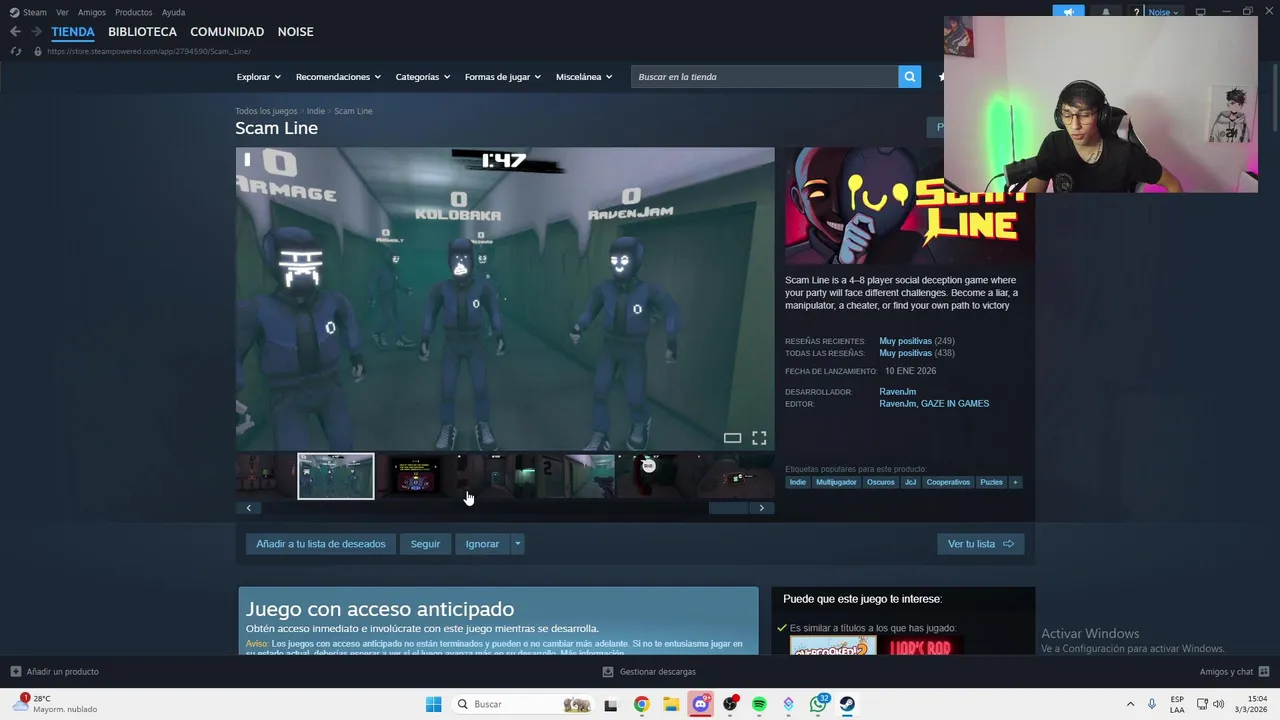Screen dimensions: 1280x720
Task: Open Google Chrome in the taskbar
Action: (x=641, y=704)
